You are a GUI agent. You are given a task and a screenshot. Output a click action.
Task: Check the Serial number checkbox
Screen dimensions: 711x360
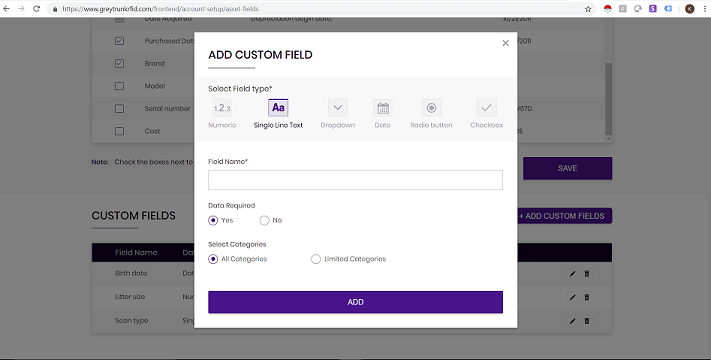click(x=119, y=108)
